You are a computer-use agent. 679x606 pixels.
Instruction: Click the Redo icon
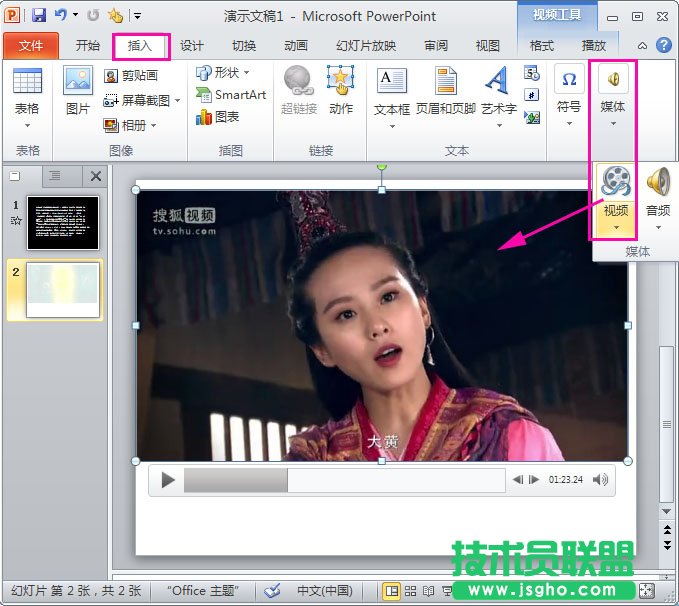tap(93, 16)
